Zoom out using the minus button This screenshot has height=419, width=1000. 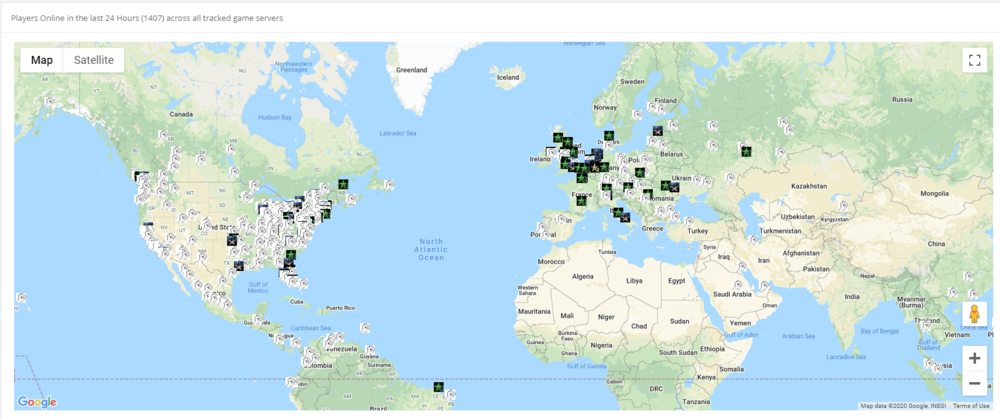tap(974, 383)
